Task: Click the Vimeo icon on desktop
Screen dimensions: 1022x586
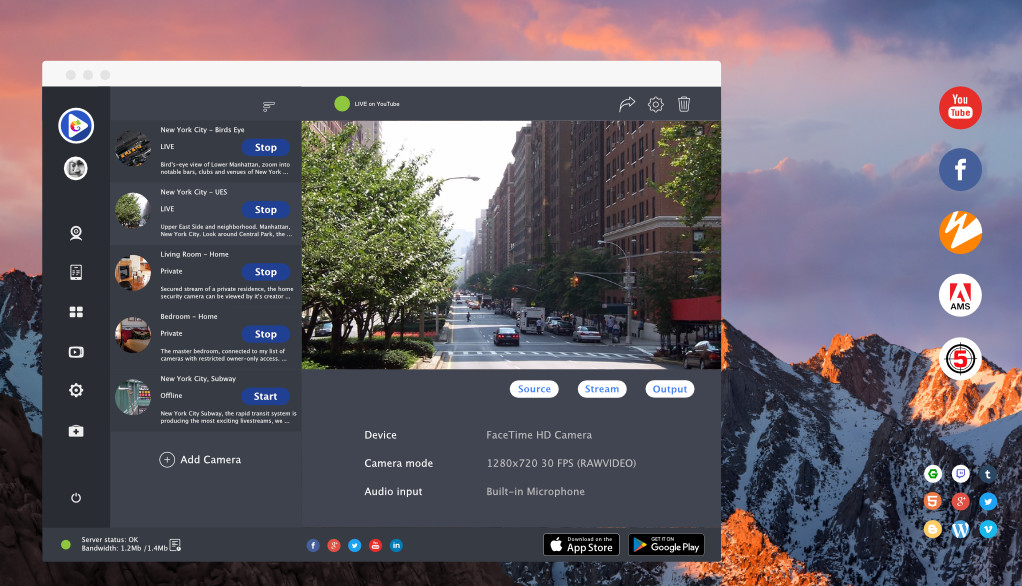Action: pos(987,529)
